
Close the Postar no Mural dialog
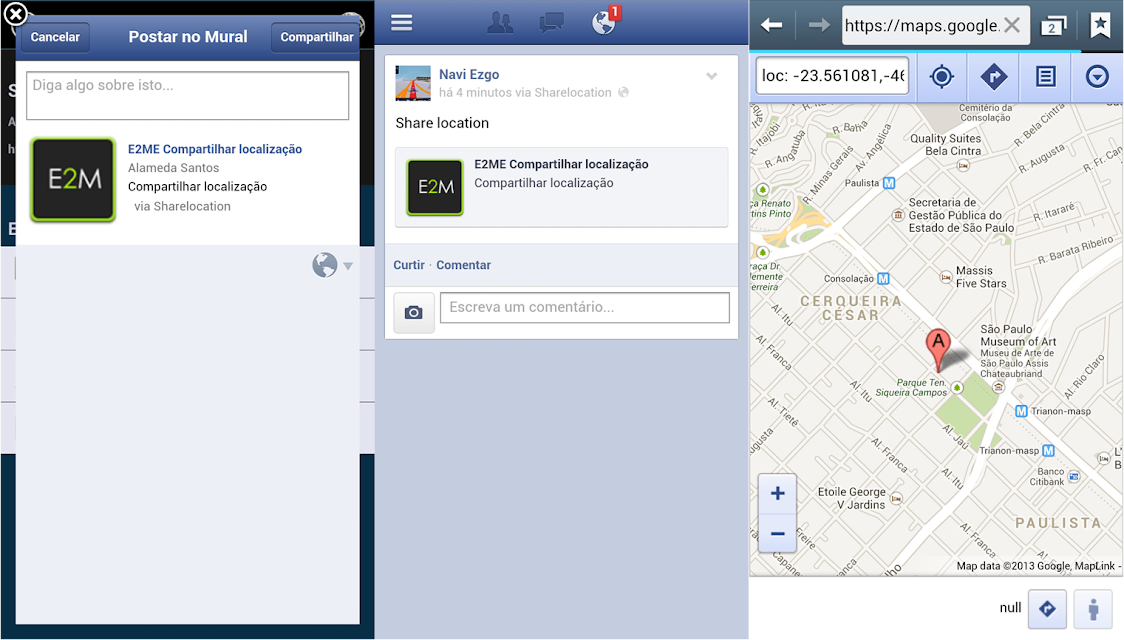tap(15, 14)
